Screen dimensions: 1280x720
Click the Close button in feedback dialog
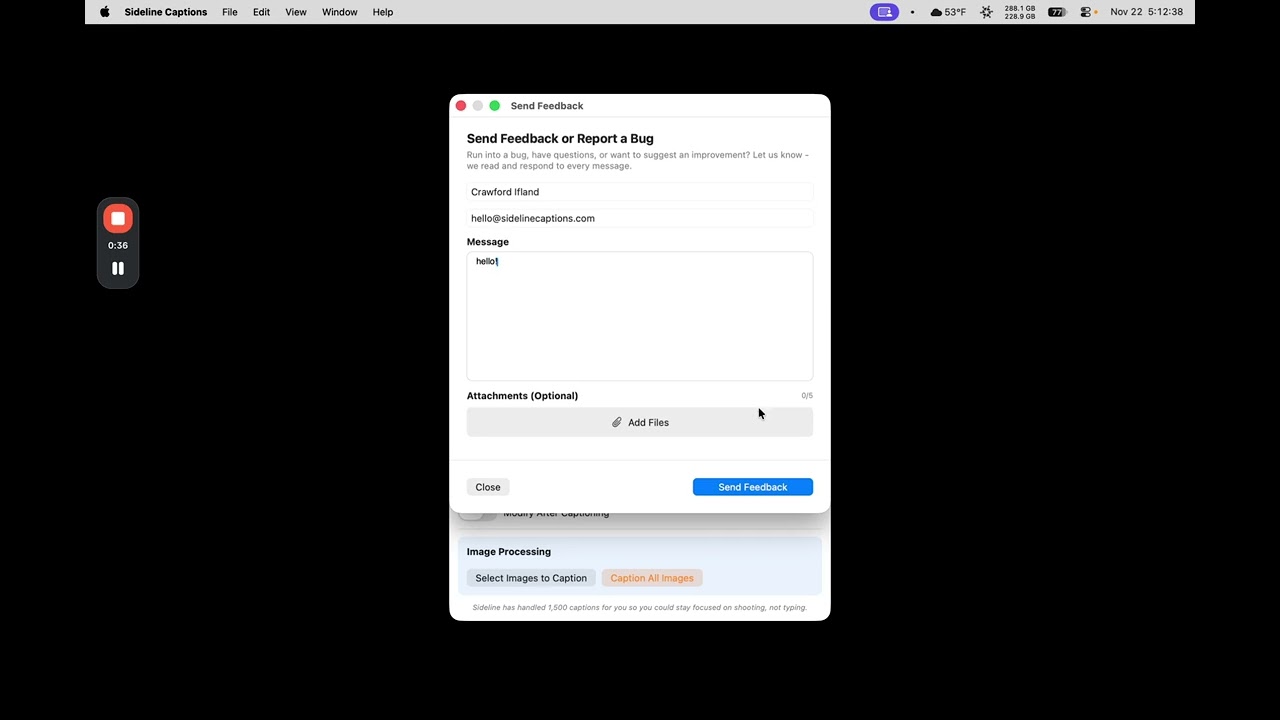tap(488, 487)
